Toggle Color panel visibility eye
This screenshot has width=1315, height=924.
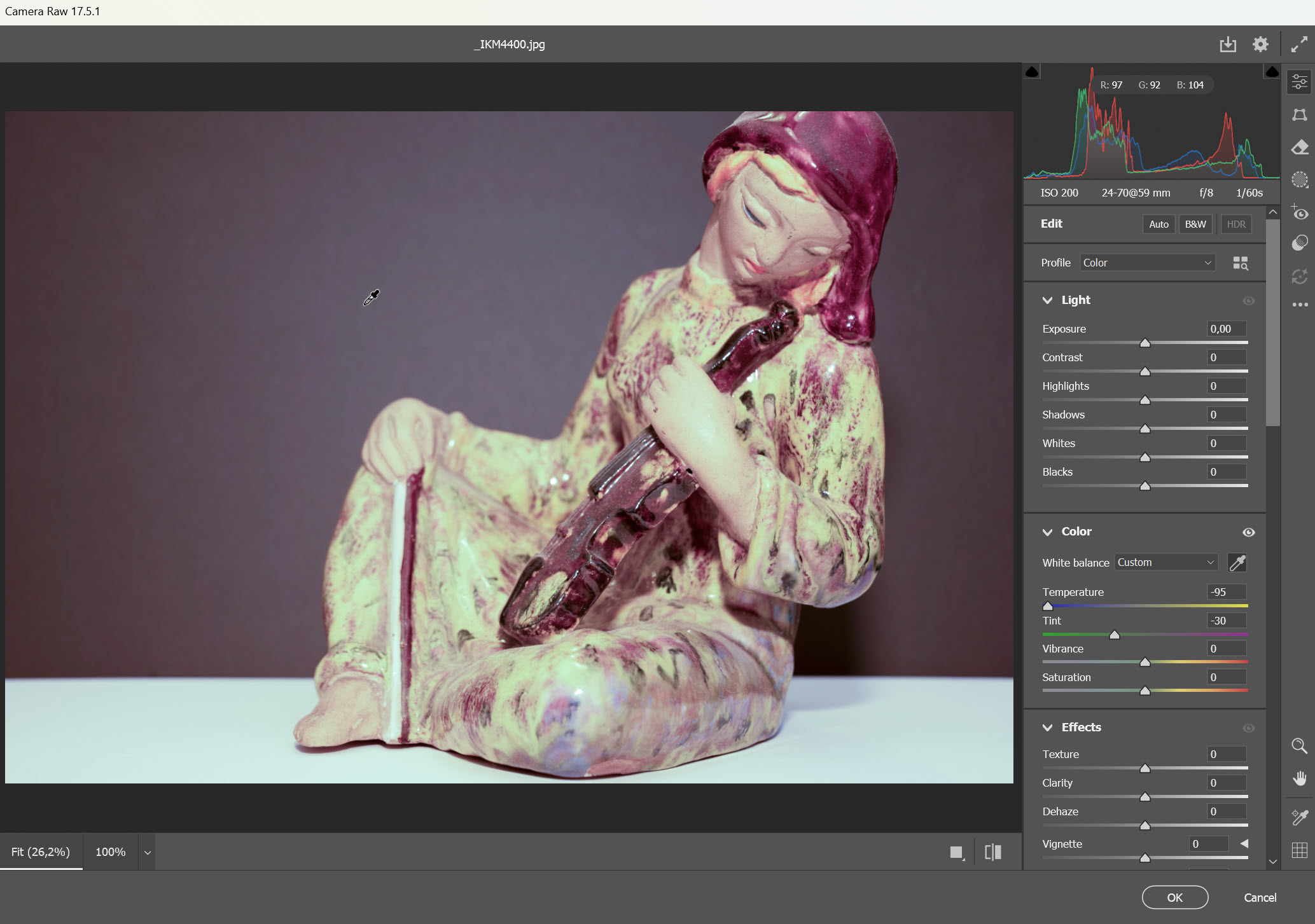point(1248,532)
